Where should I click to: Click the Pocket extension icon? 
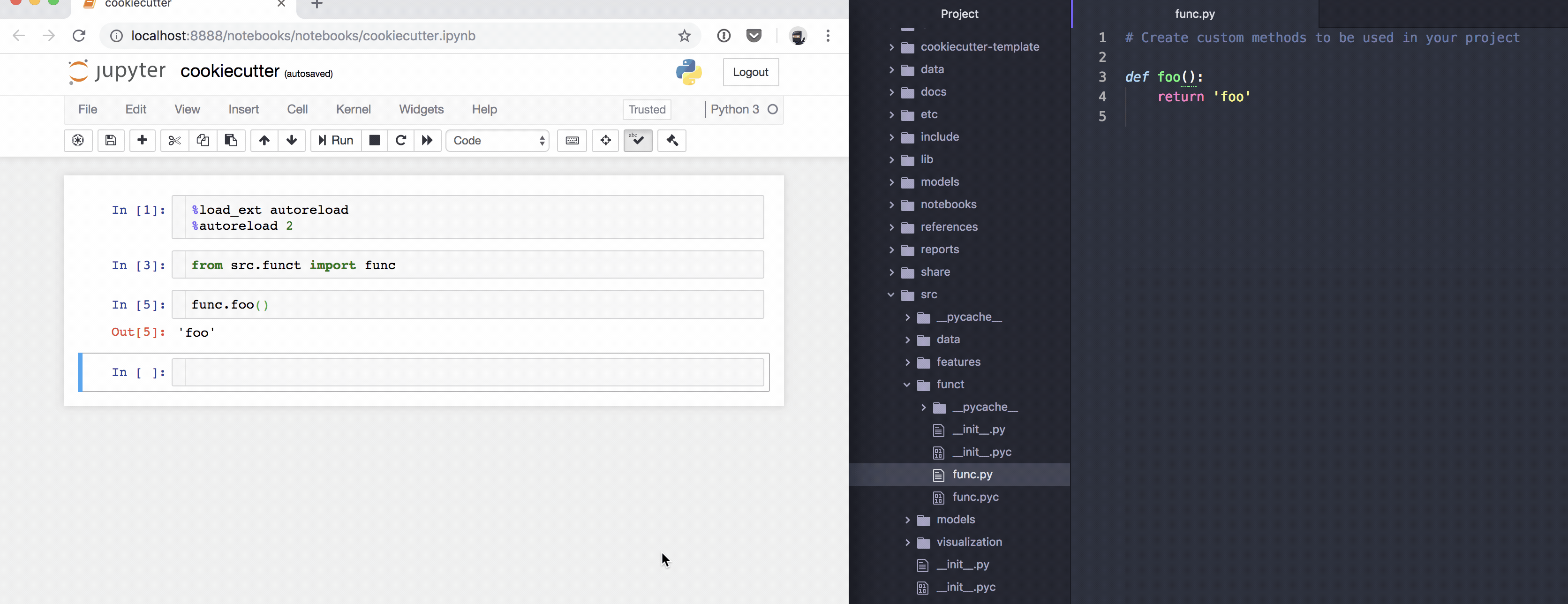[x=754, y=36]
